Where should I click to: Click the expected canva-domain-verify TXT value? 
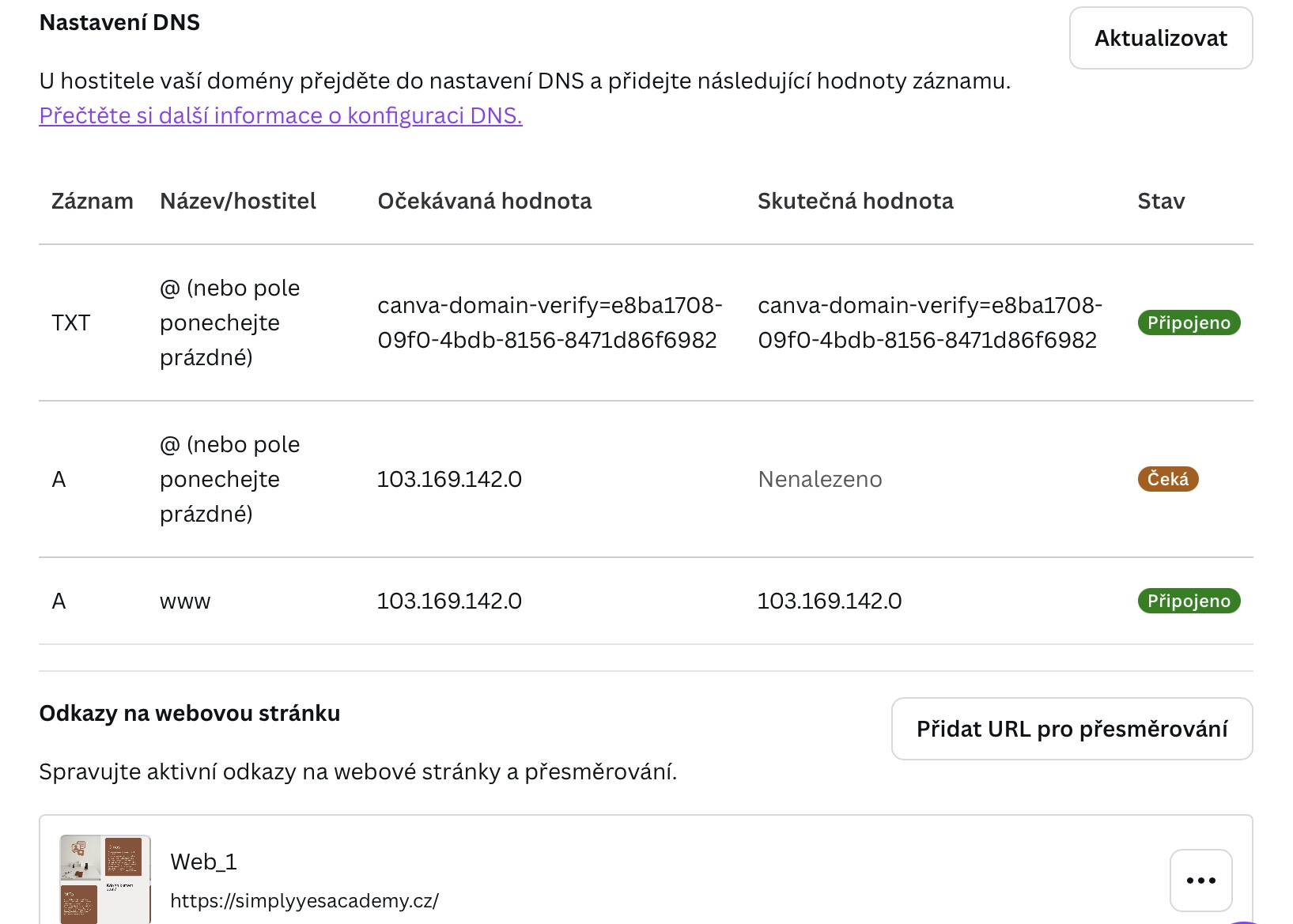pyautogui.click(x=549, y=322)
